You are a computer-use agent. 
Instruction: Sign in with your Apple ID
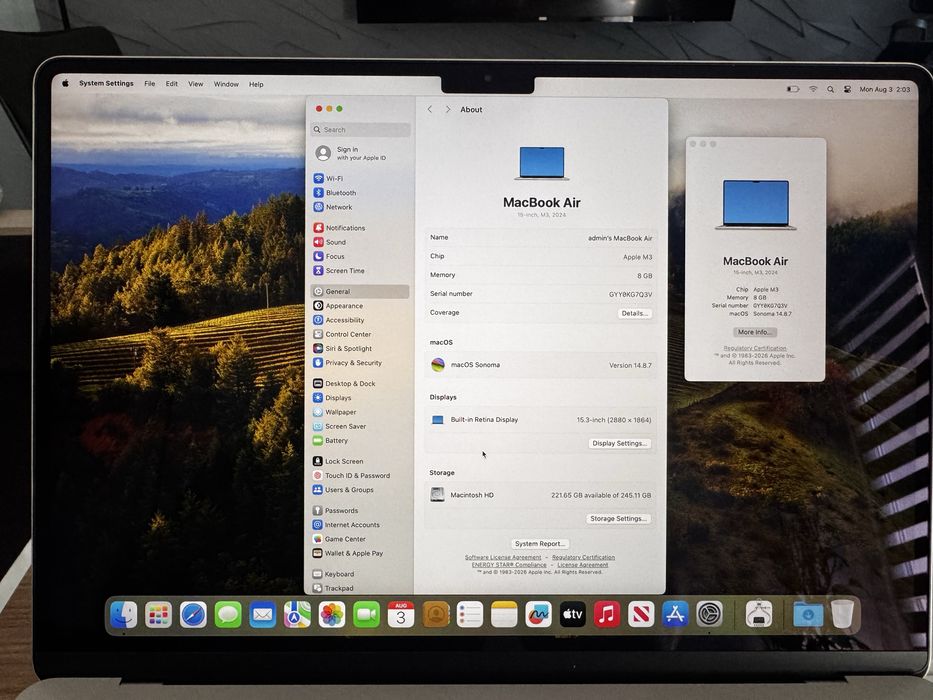360,154
